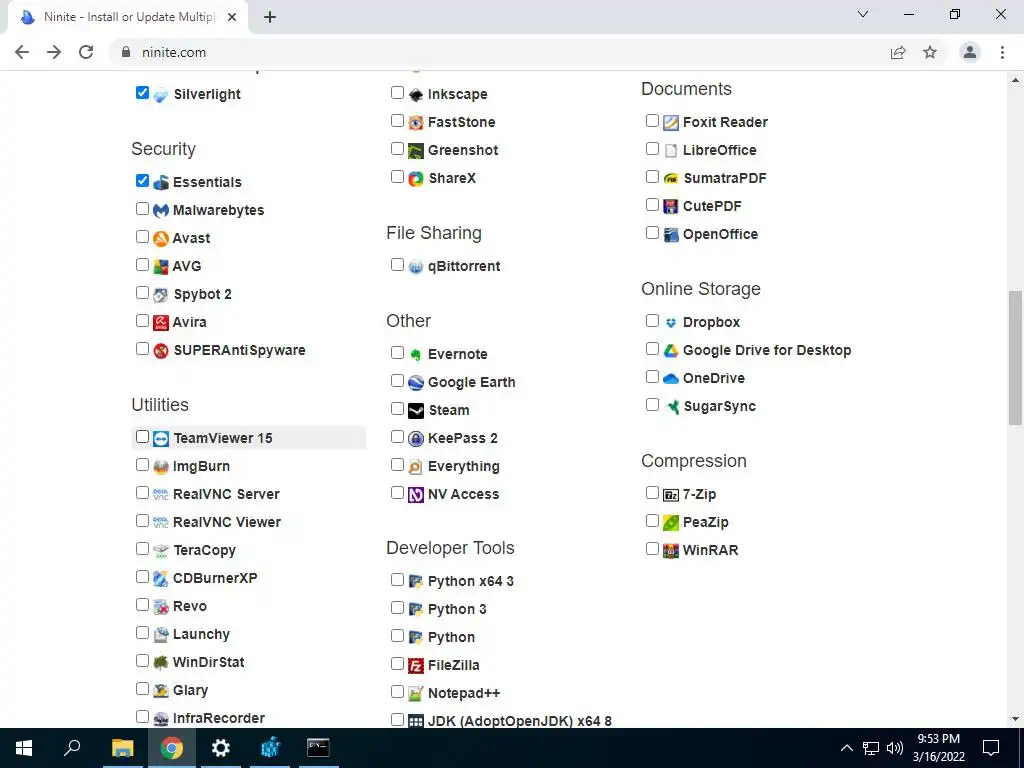Check the PeaZip checkbox
The image size is (1024, 768).
tap(652, 520)
